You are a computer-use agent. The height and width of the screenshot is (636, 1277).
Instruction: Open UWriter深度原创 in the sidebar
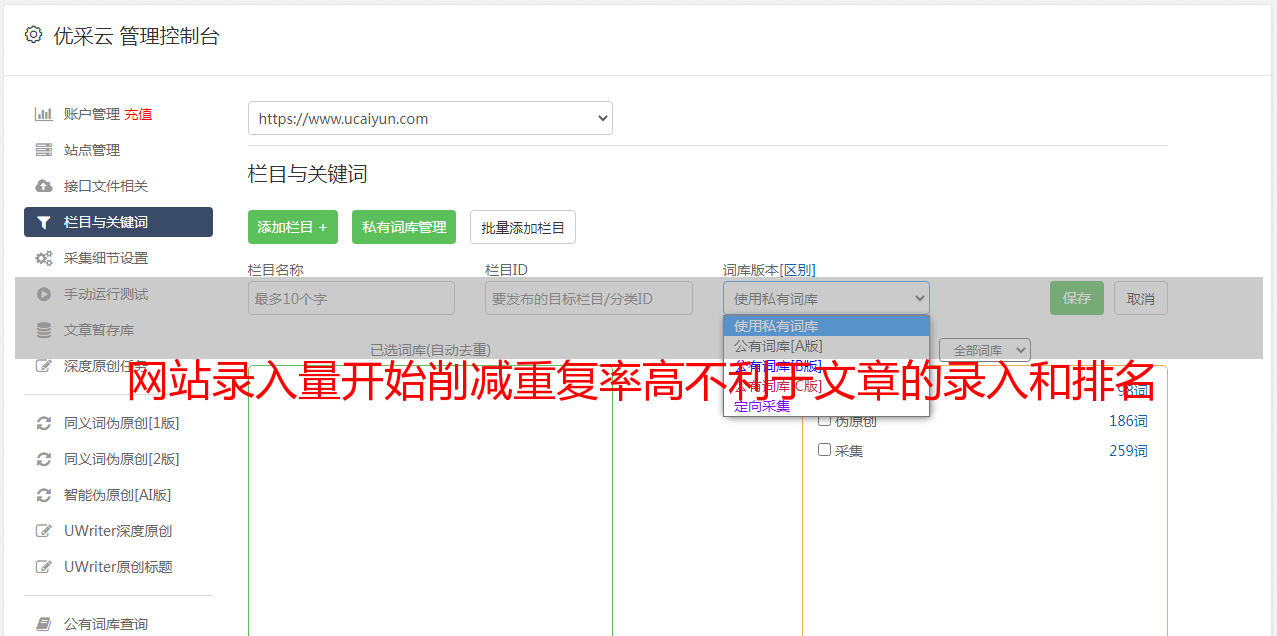[118, 531]
